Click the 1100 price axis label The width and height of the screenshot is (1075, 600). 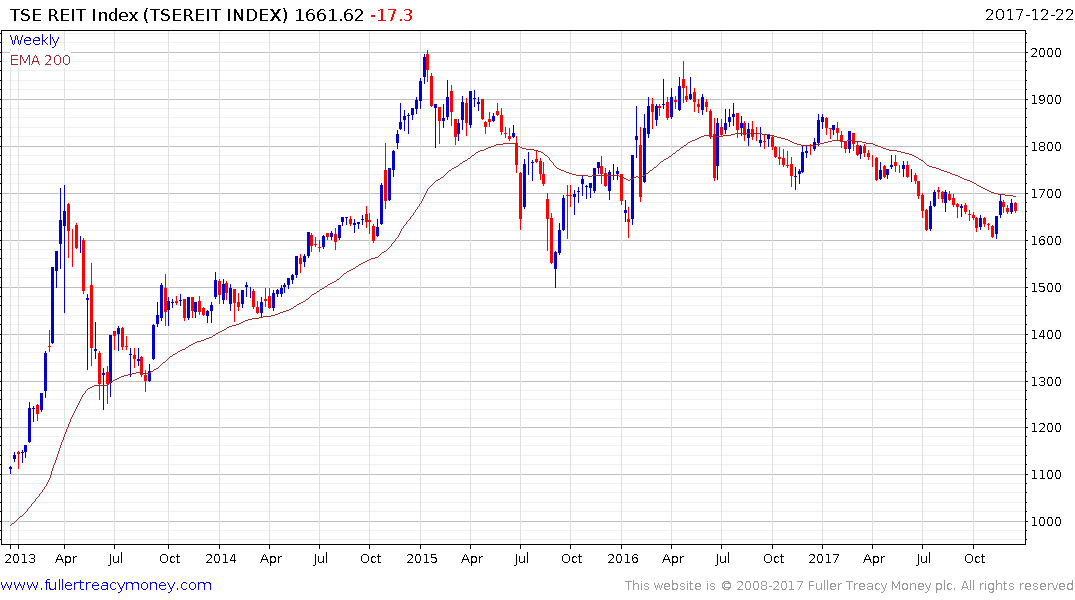point(1046,475)
